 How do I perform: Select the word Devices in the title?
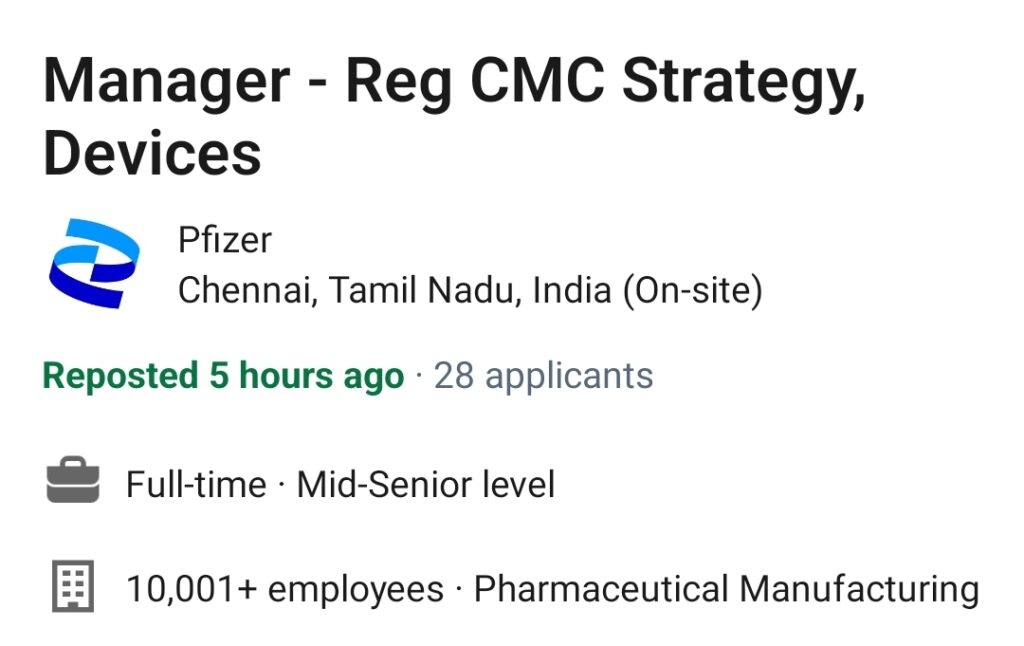tap(152, 153)
